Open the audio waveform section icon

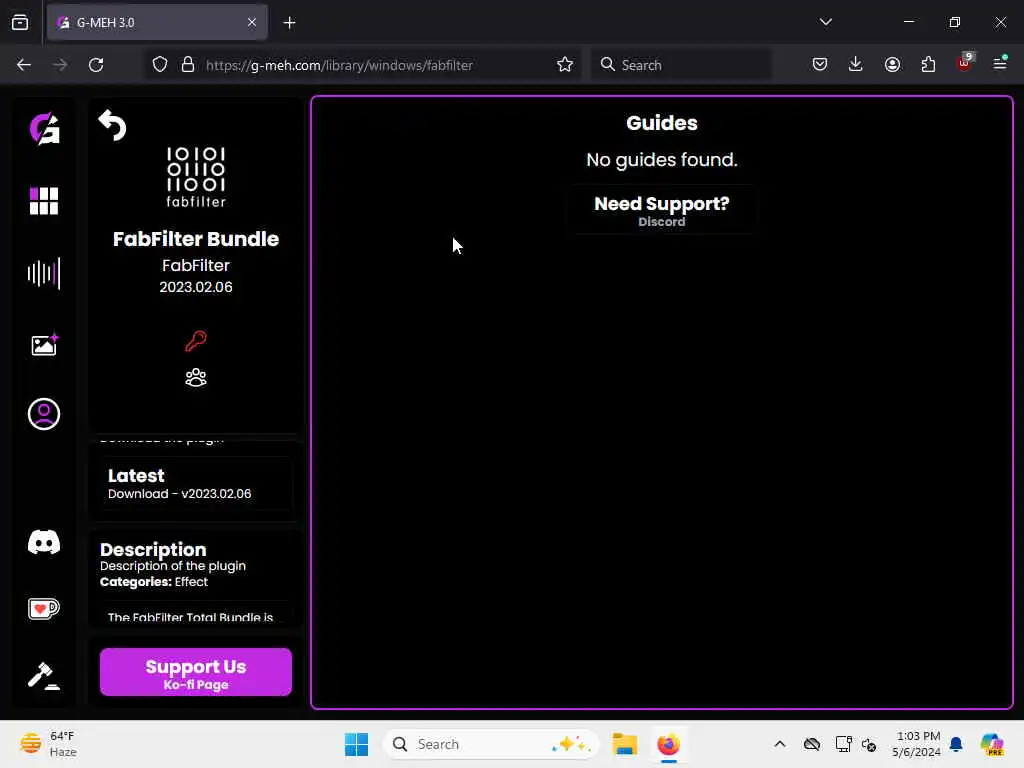point(44,273)
